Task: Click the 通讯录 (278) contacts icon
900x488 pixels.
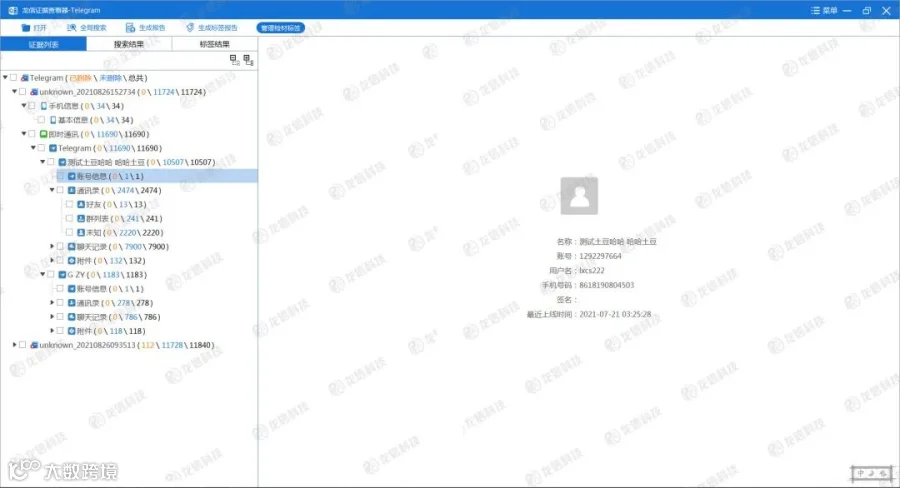Action: coord(72,303)
